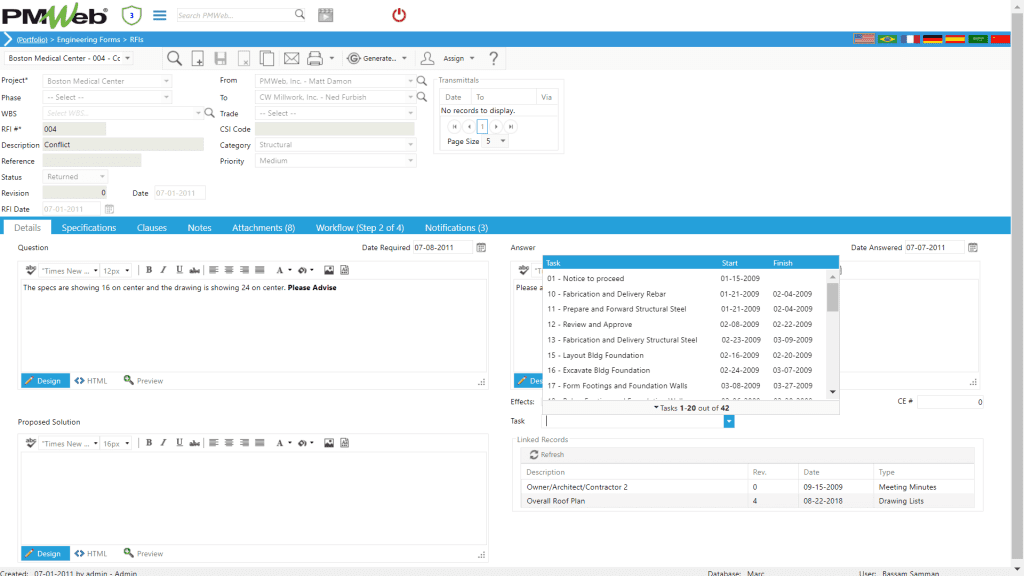The width and height of the screenshot is (1024, 576).
Task: Open the Attachments (8) tab
Action: [x=263, y=227]
